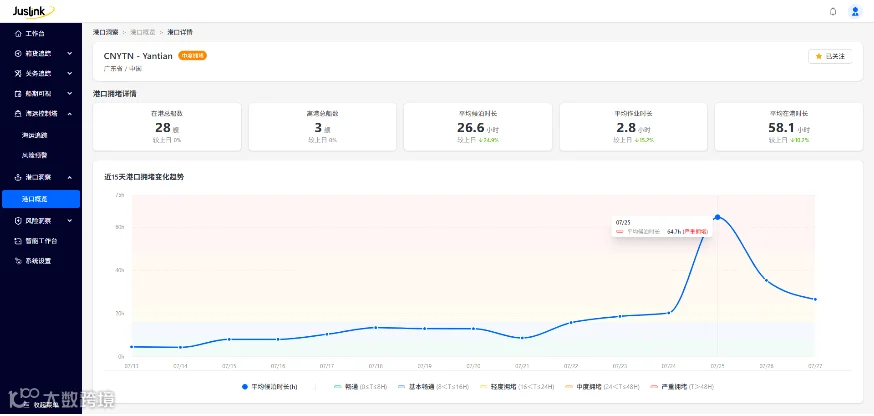Click the crossed-tools icon of third sidebar item
This screenshot has height=416, width=874.
(x=18, y=74)
